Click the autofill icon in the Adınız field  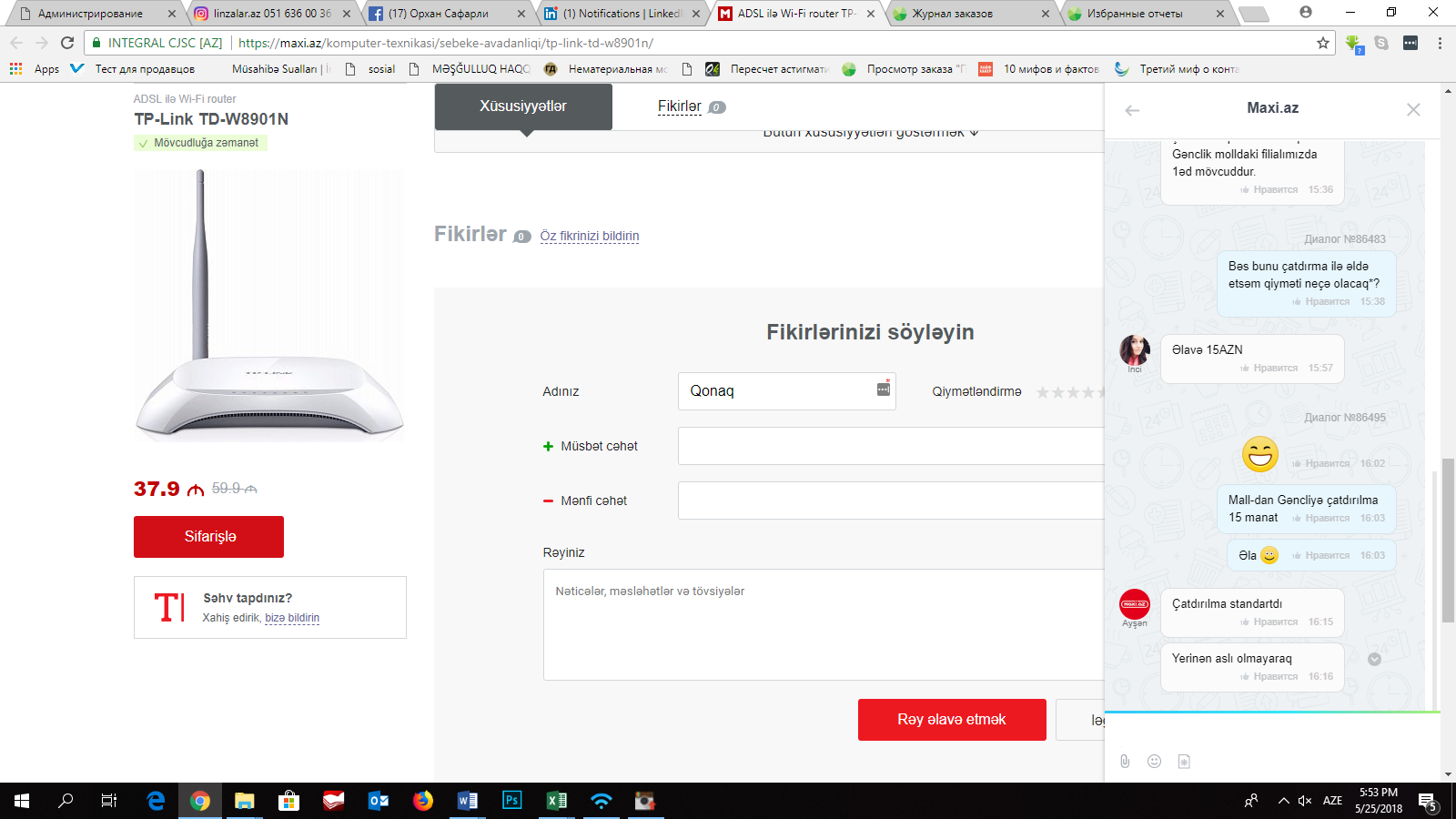coord(883,389)
